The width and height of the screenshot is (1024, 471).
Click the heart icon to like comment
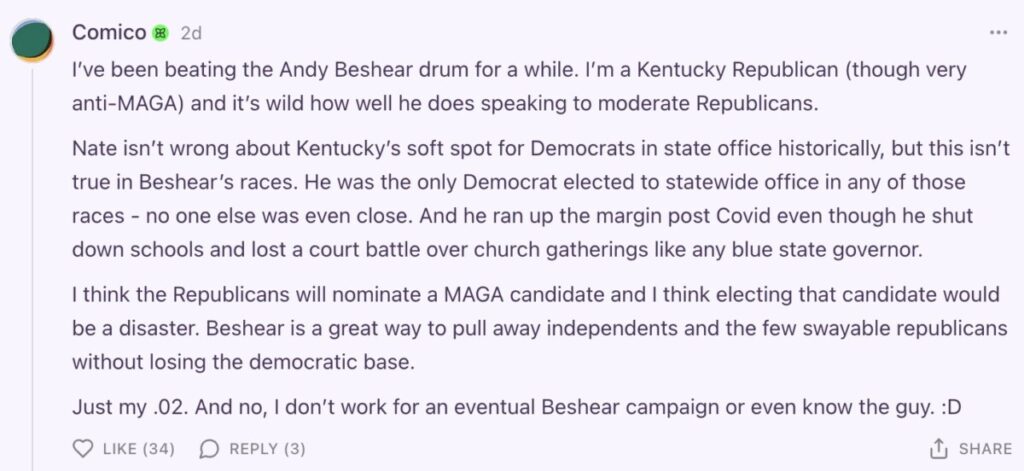tap(84, 449)
